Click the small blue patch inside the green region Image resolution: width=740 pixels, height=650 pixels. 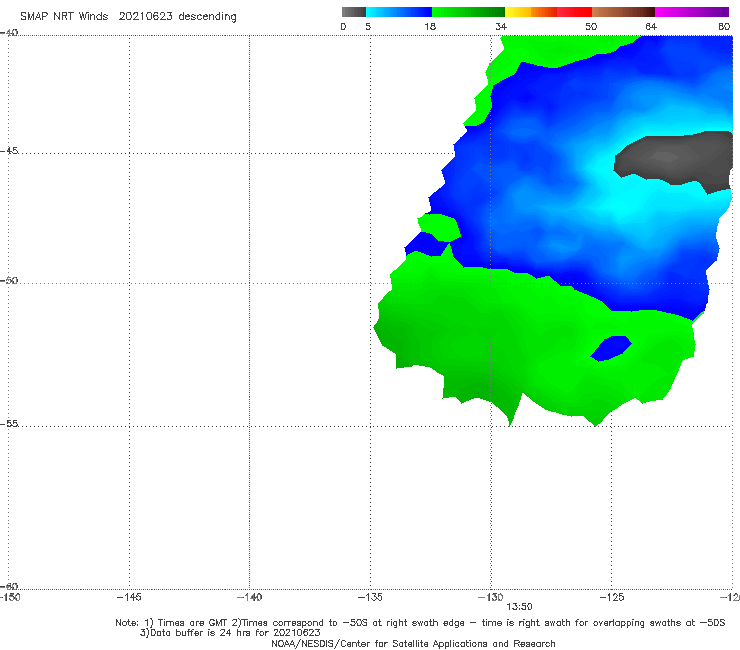coord(611,348)
